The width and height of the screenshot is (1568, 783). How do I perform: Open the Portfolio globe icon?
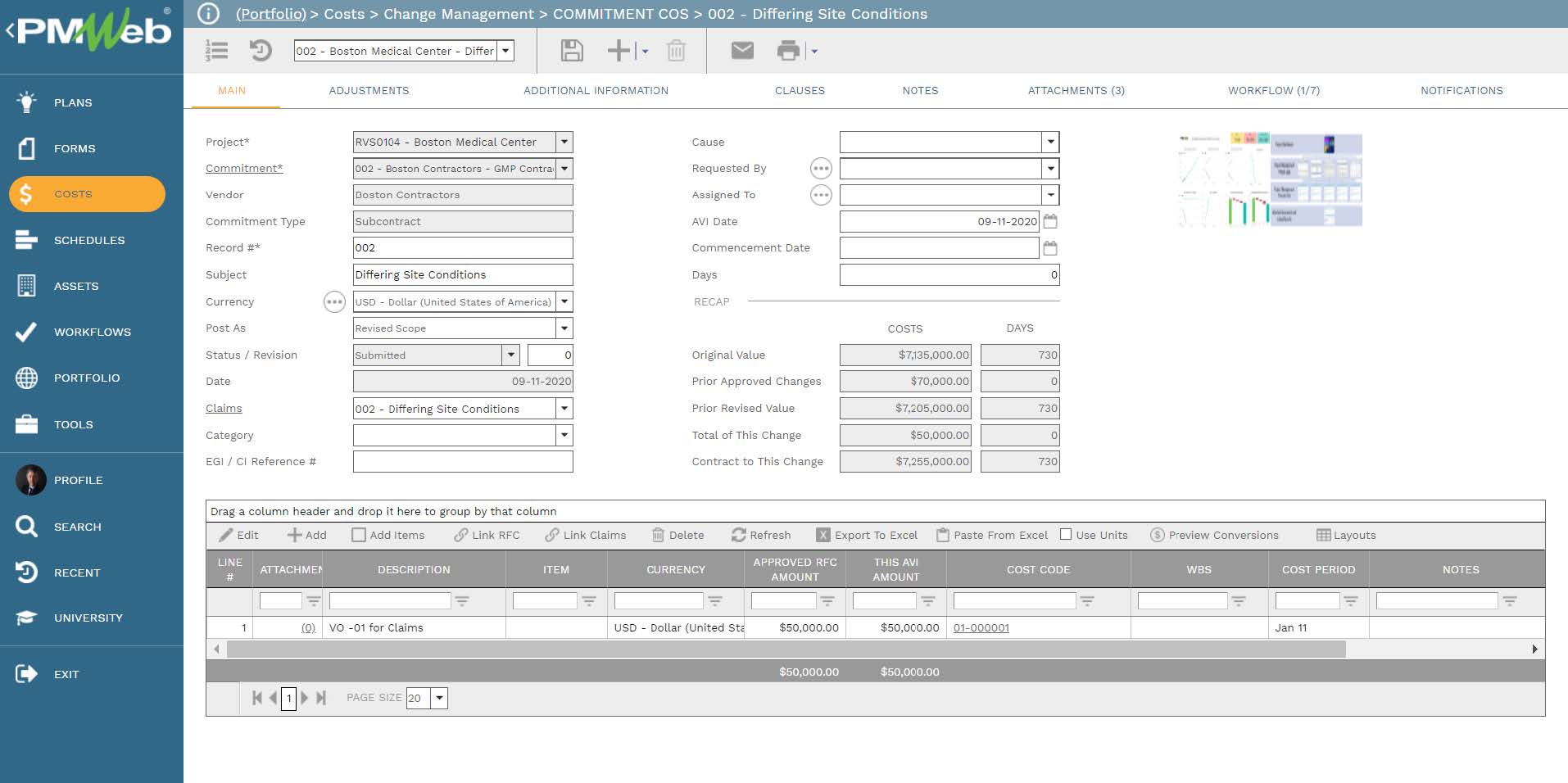(x=26, y=378)
